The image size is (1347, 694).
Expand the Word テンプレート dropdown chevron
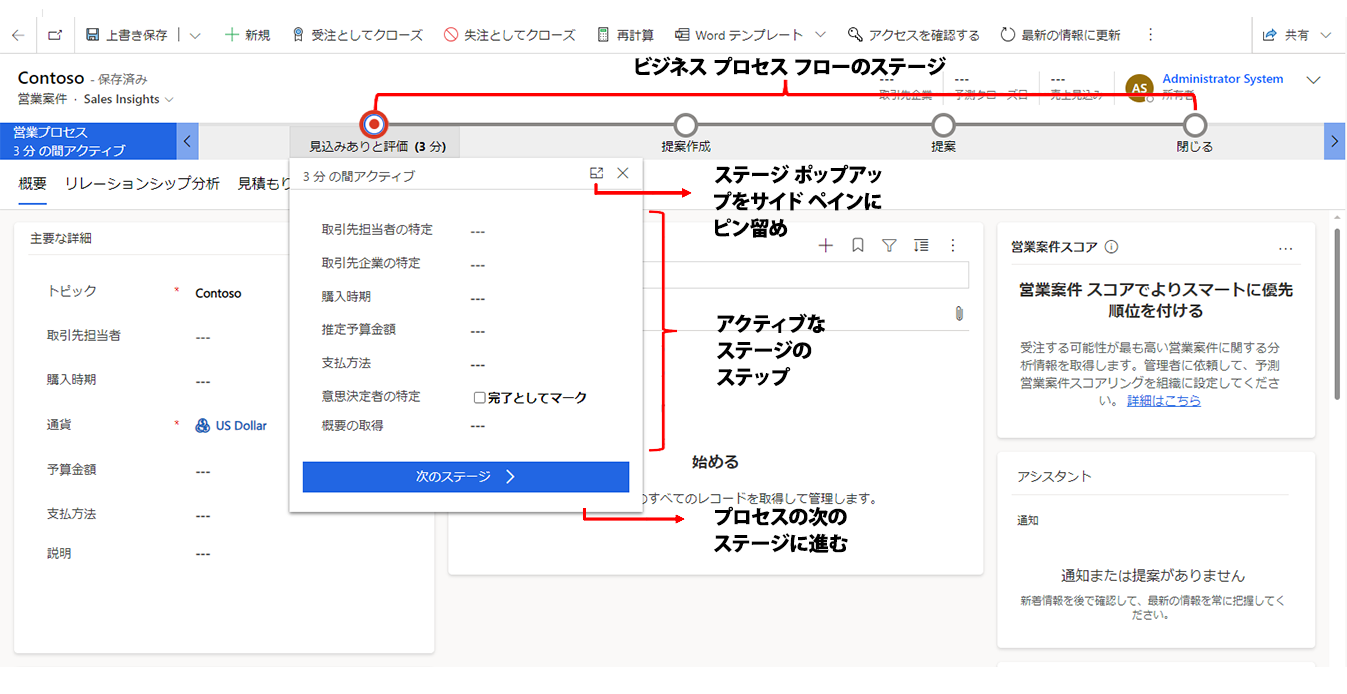[820, 35]
